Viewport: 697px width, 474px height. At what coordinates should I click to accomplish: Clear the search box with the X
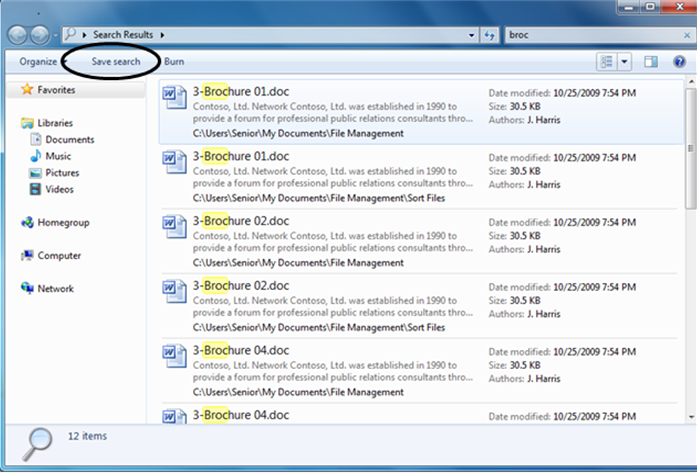[687, 35]
